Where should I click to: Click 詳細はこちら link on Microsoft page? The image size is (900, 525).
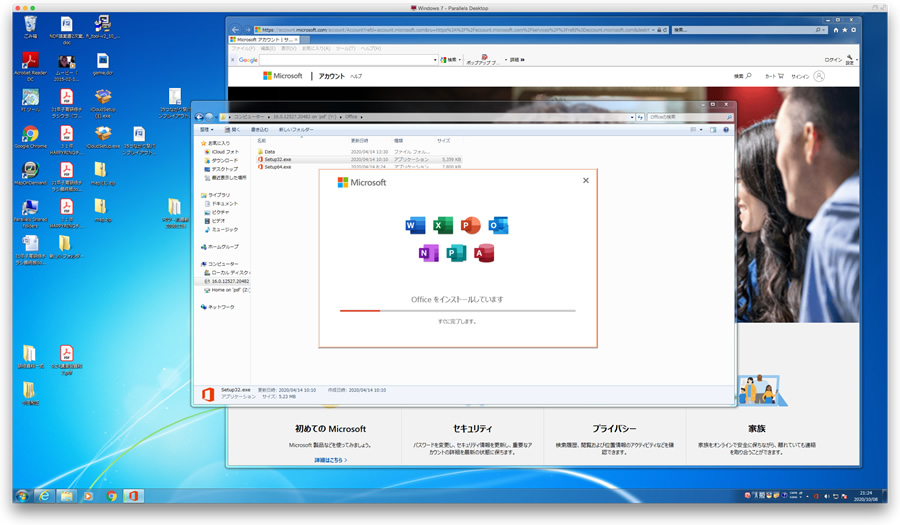[331, 460]
